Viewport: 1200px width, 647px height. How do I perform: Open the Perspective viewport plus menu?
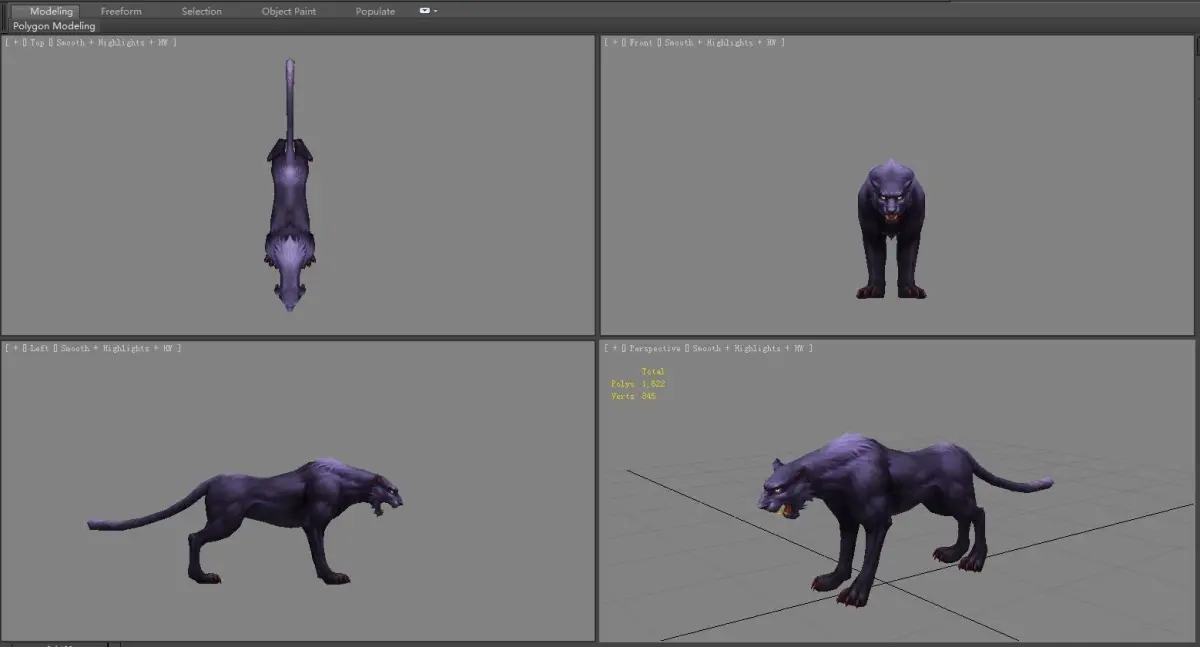pyautogui.click(x=613, y=348)
